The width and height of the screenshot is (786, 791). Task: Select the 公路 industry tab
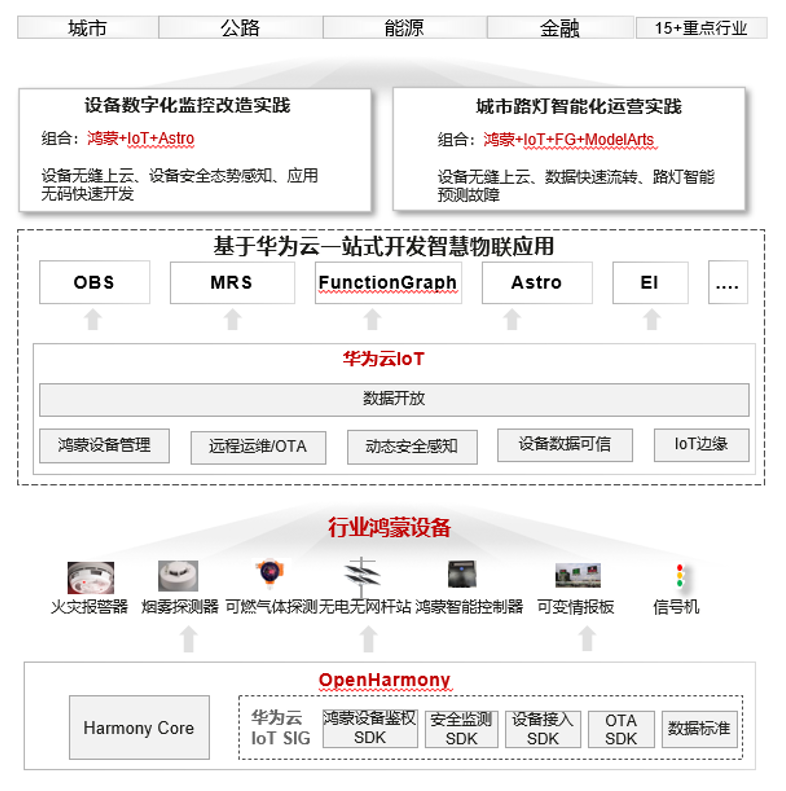(x=241, y=27)
